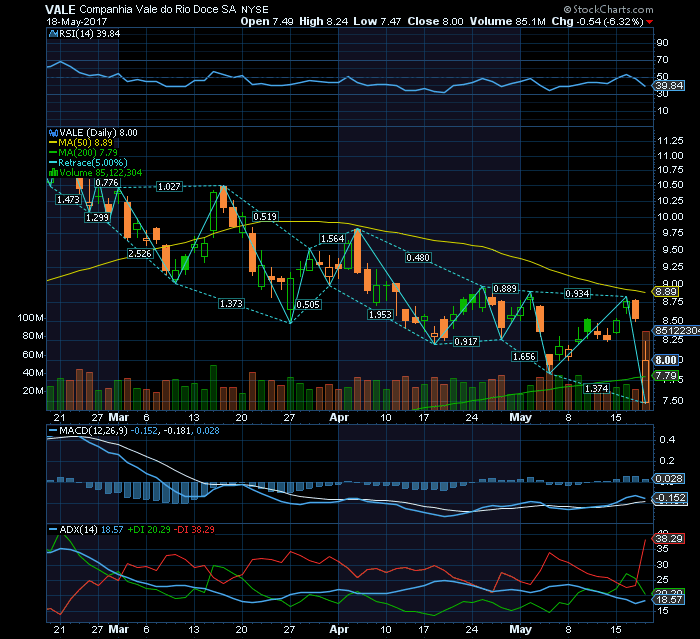Click the retrace label 0.934
This screenshot has height=639, width=700.
578,294
